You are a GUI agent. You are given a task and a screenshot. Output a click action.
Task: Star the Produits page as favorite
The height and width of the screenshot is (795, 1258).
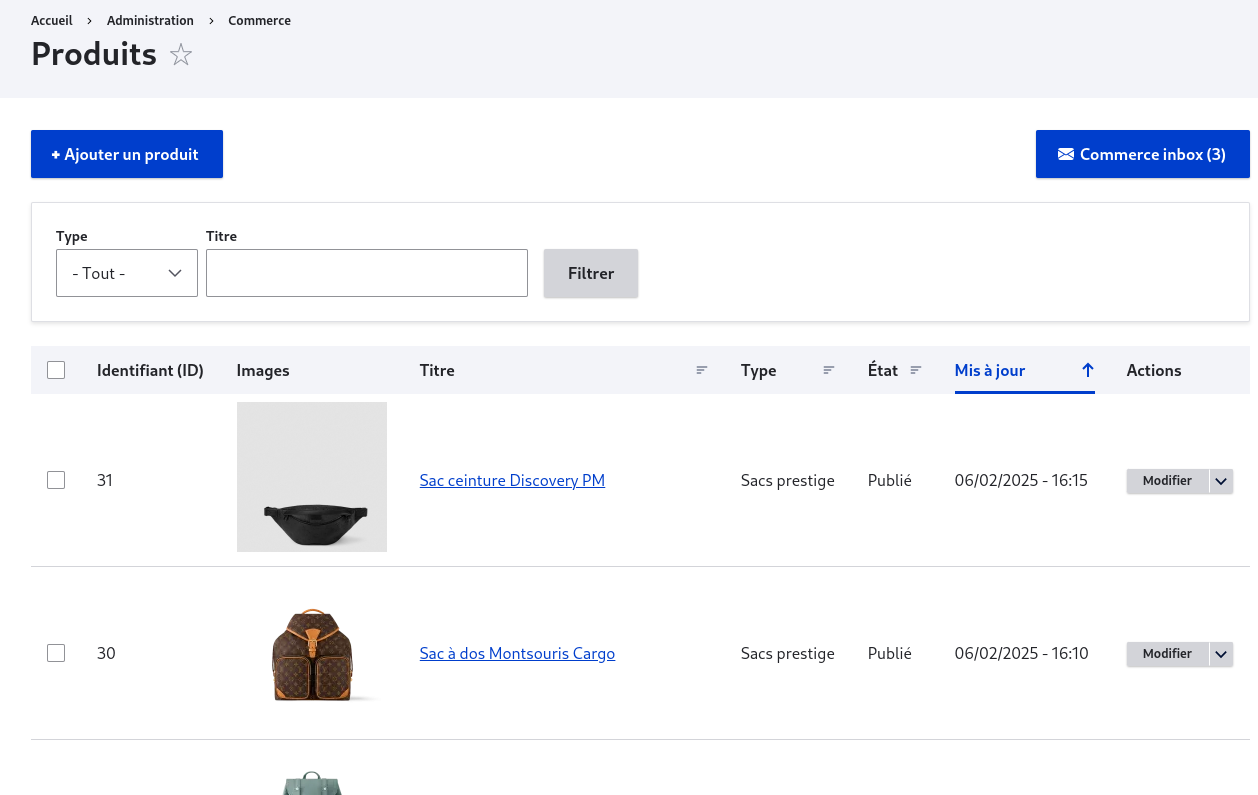181,55
